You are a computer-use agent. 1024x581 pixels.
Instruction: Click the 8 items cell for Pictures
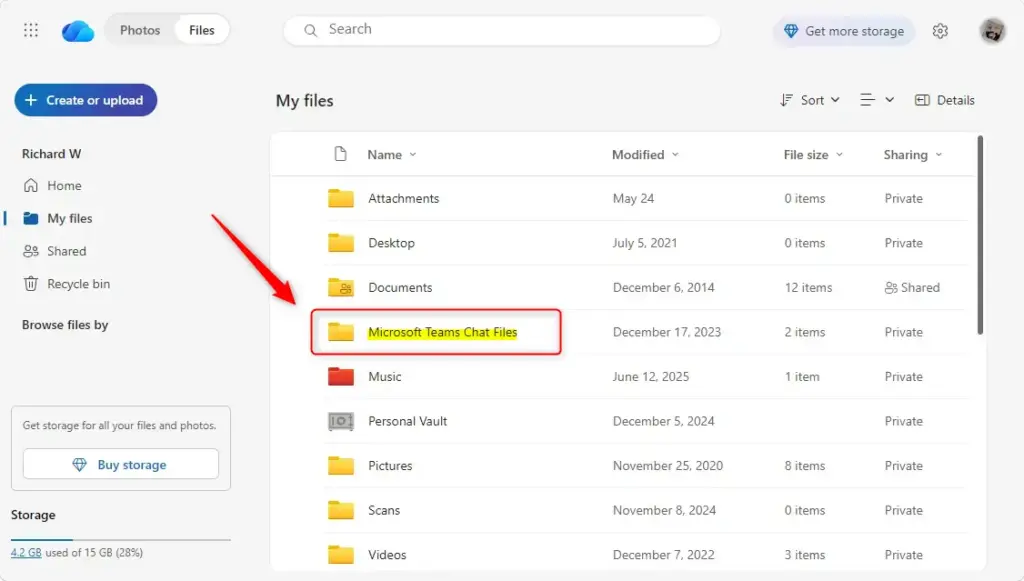pos(805,465)
